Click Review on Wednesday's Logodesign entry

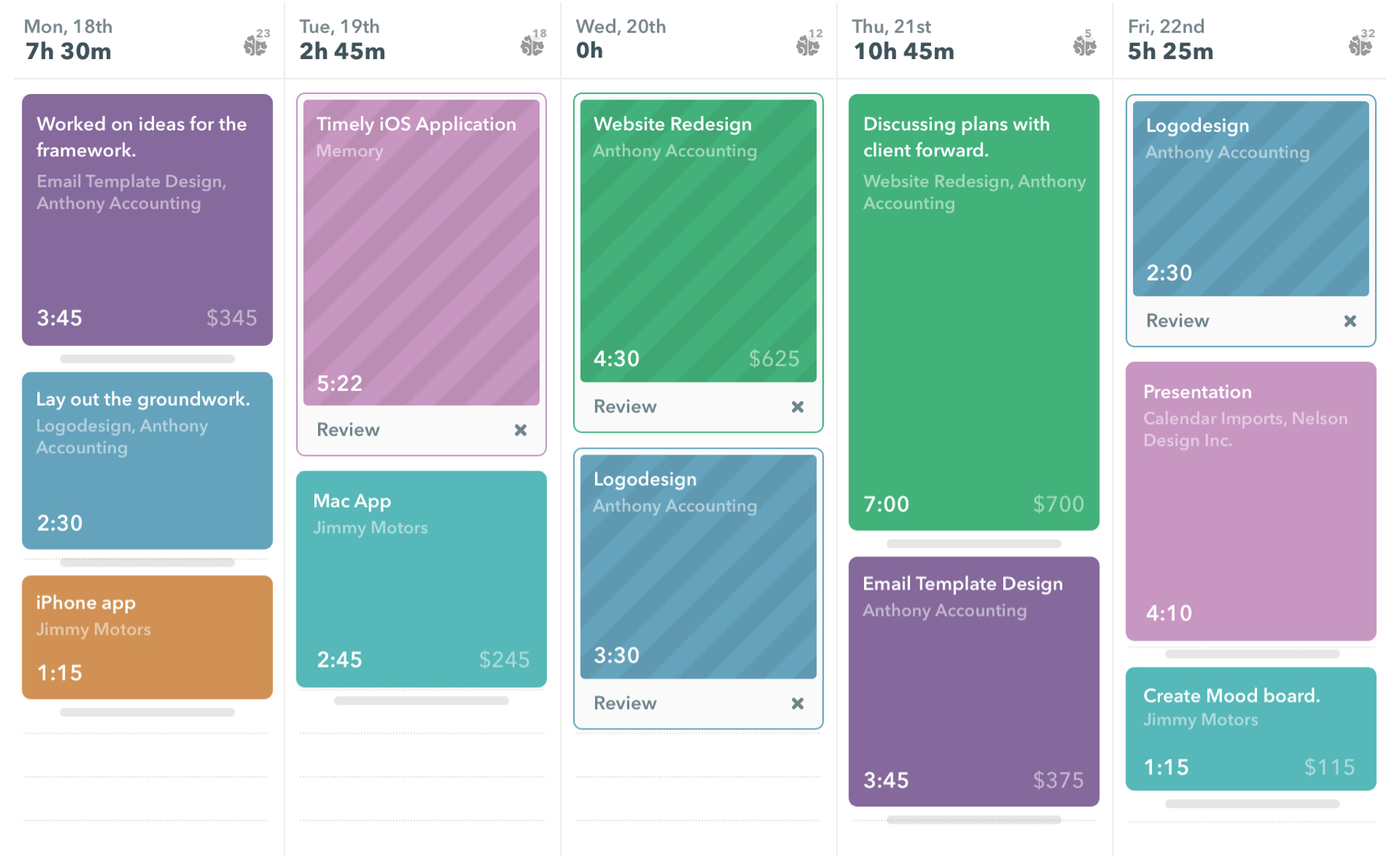coord(625,703)
